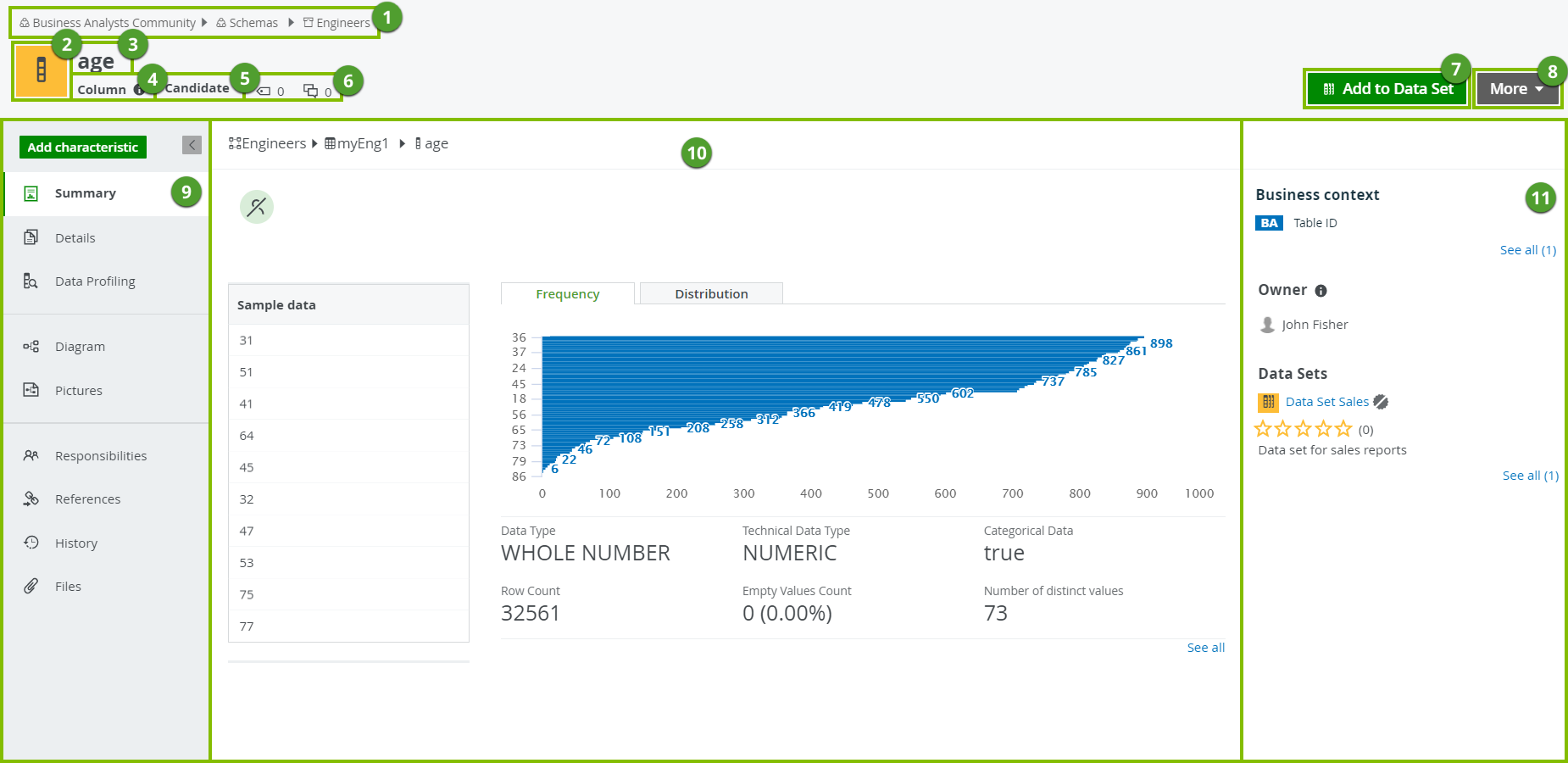The height and width of the screenshot is (763, 1568).
Task: Click the Add characteristic button
Action: coord(82,148)
